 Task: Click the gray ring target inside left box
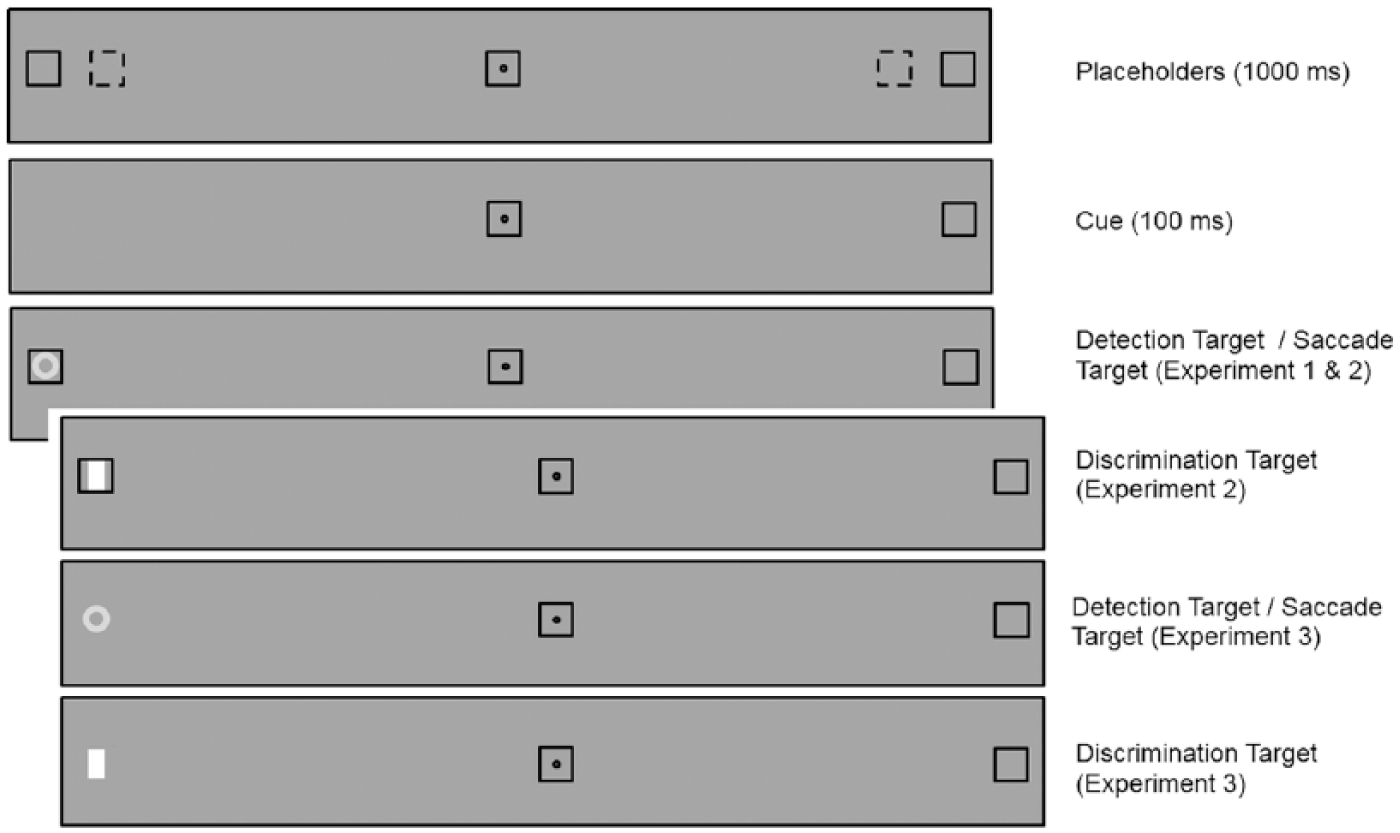click(45, 366)
